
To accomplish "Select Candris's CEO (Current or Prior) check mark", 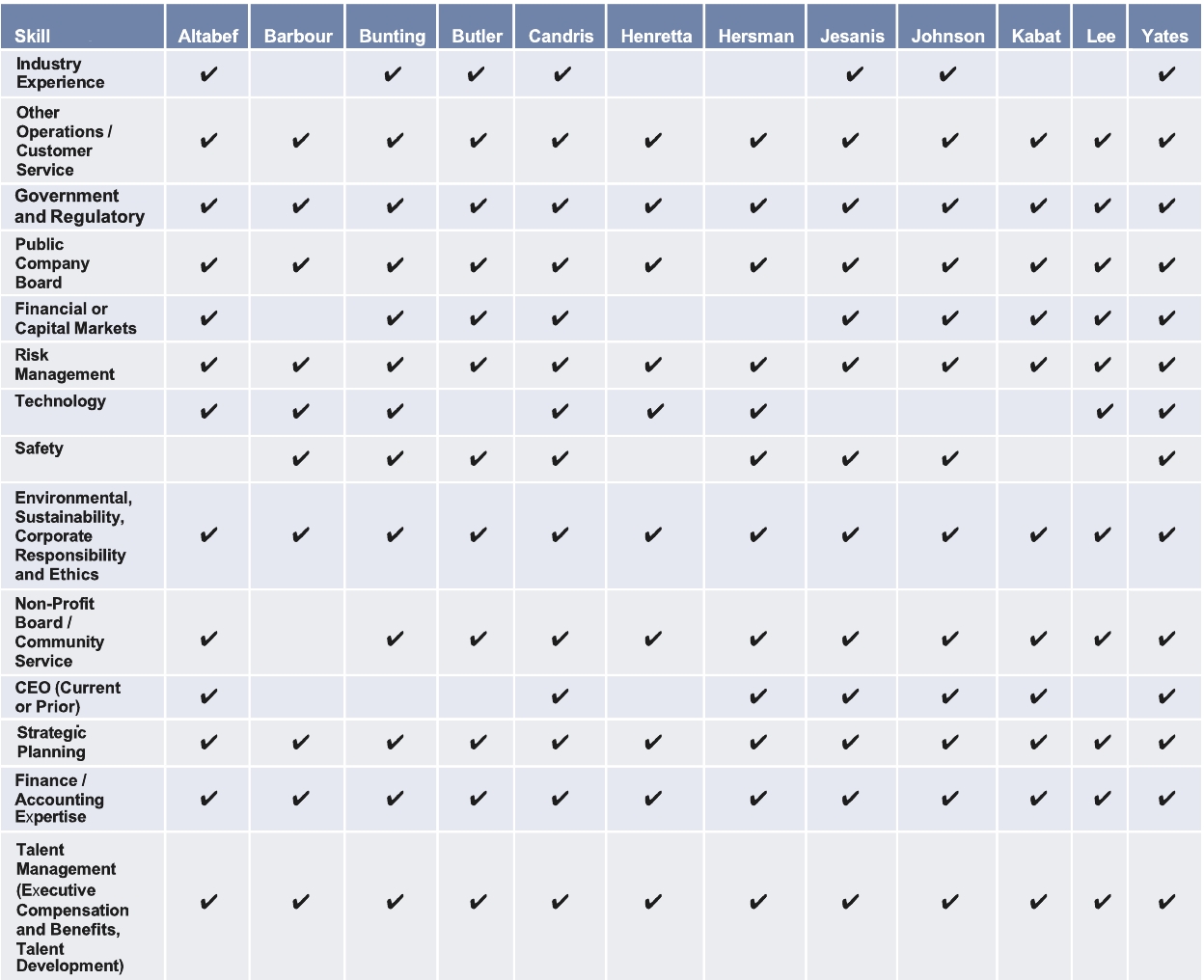I will click(x=560, y=695).
